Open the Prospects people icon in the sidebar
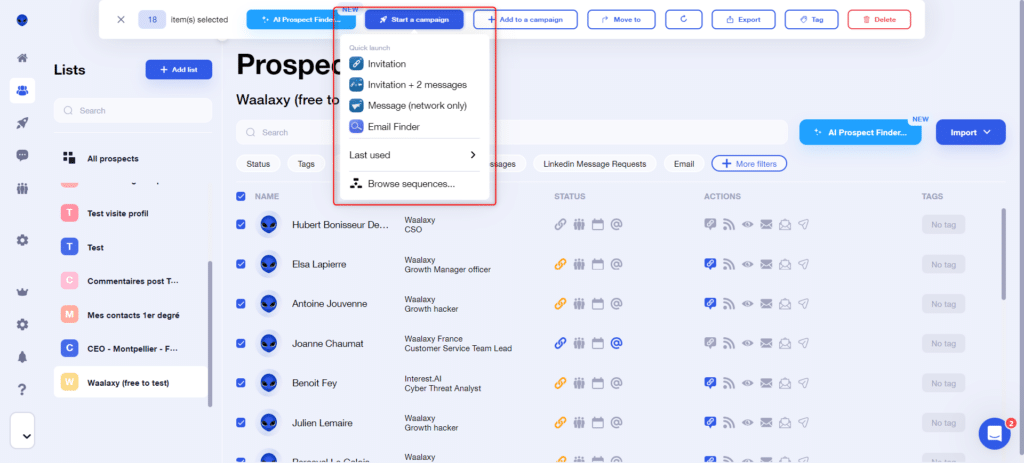 point(22,90)
